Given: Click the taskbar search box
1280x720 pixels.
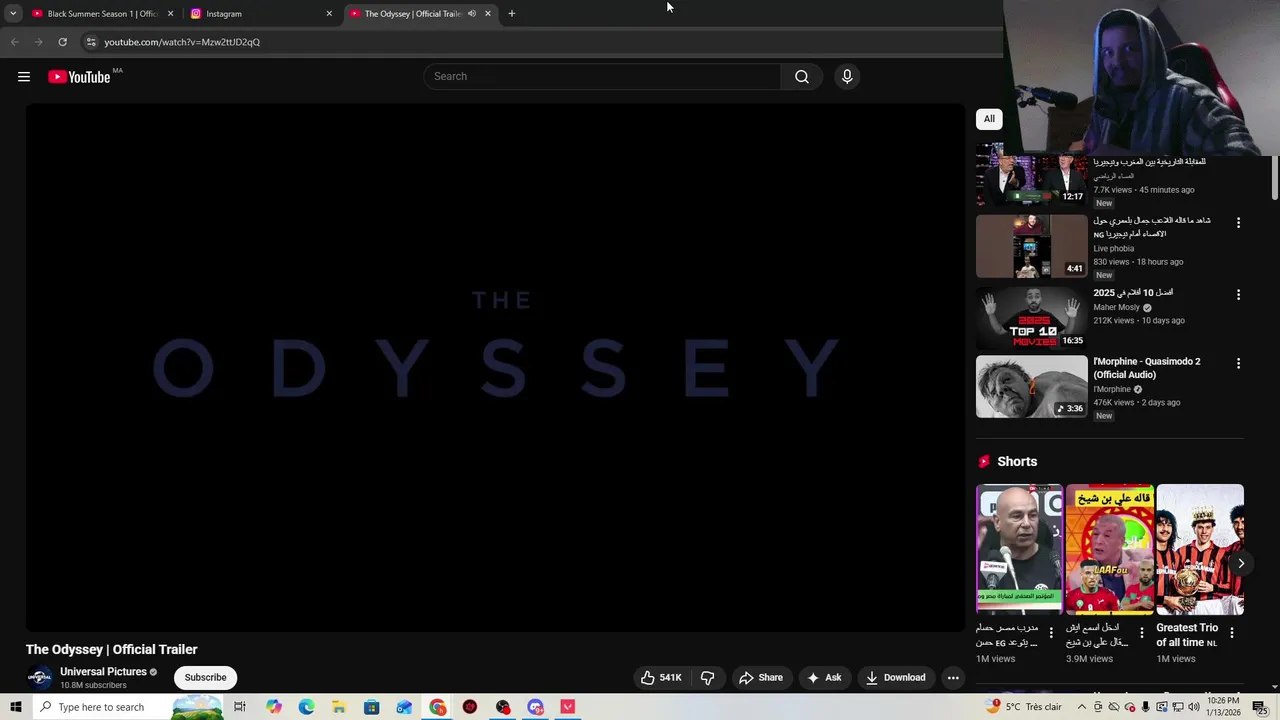Looking at the screenshot, I should pyautogui.click(x=127, y=707).
